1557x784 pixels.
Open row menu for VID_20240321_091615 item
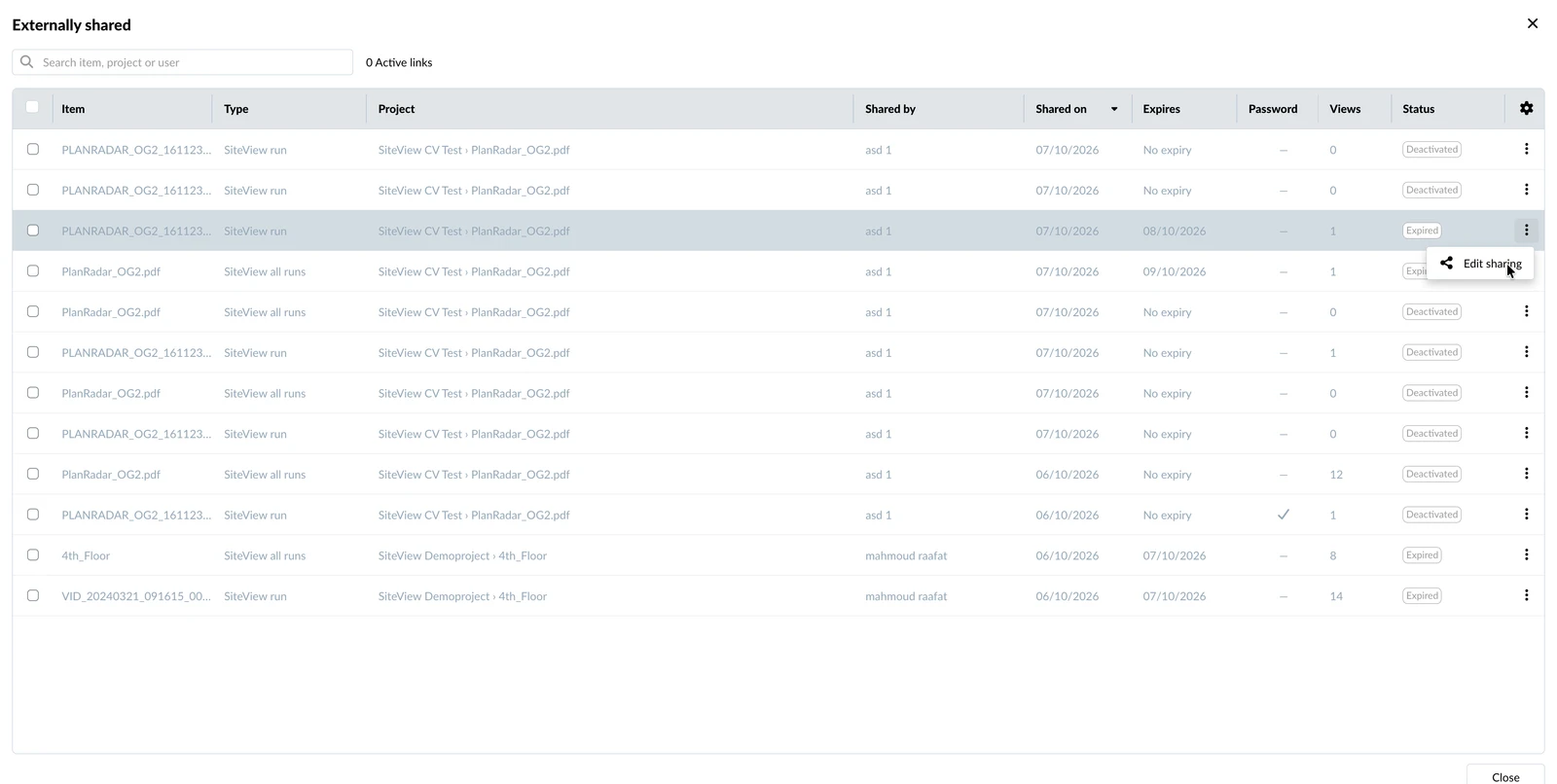(1526, 595)
